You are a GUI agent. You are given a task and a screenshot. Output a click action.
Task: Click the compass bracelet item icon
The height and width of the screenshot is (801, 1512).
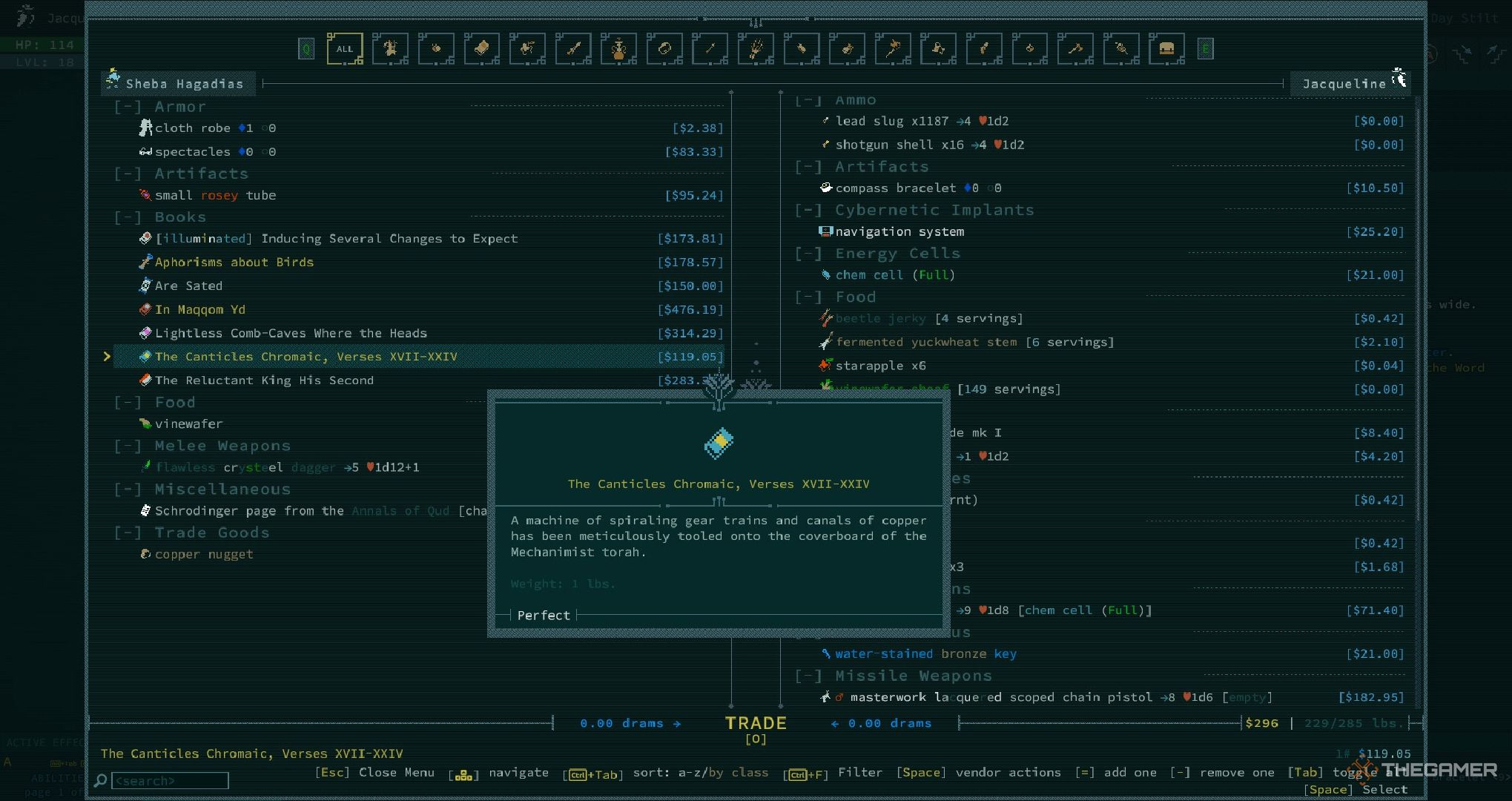tap(825, 188)
